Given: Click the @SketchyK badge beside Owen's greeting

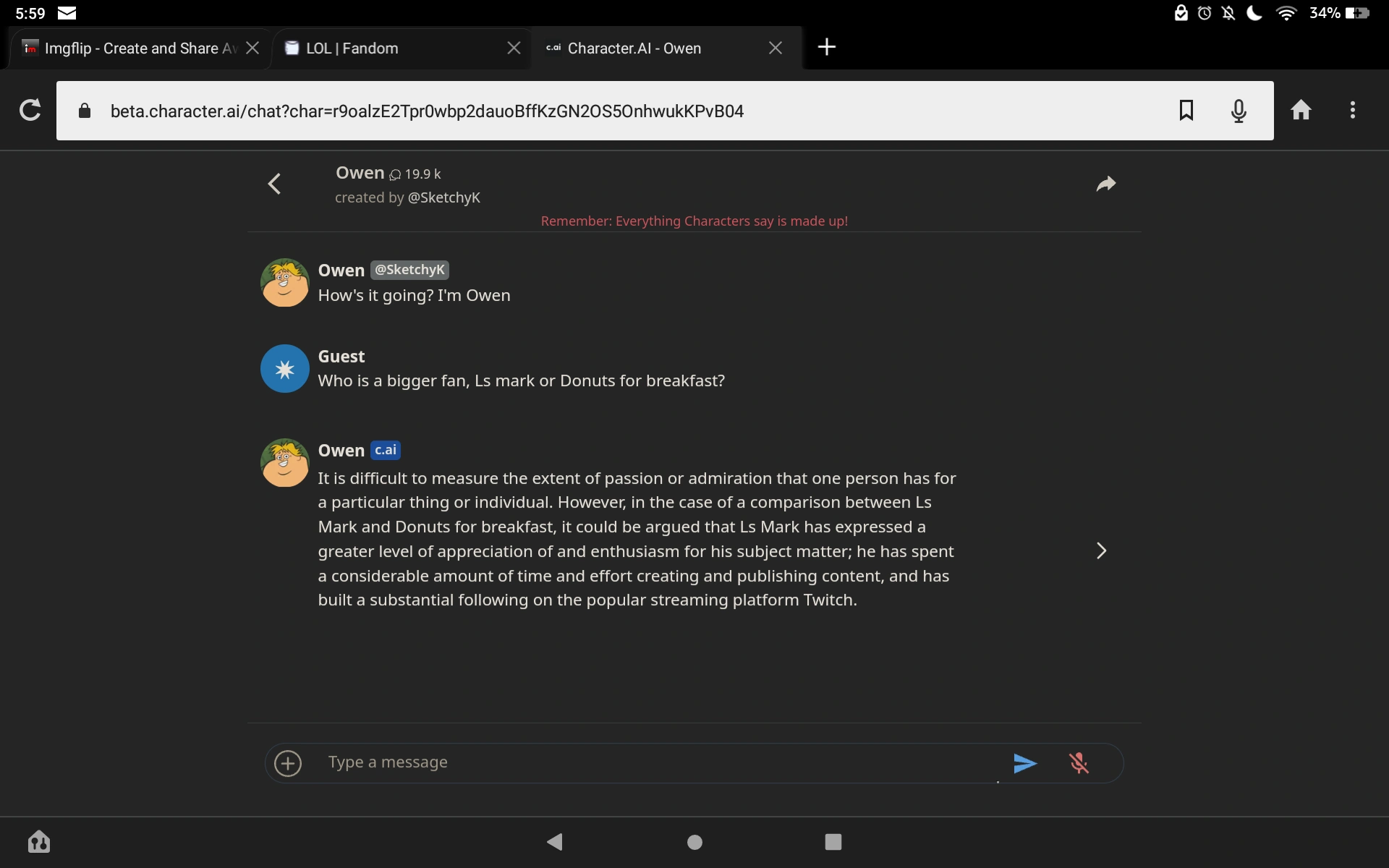Looking at the screenshot, I should 409,270.
